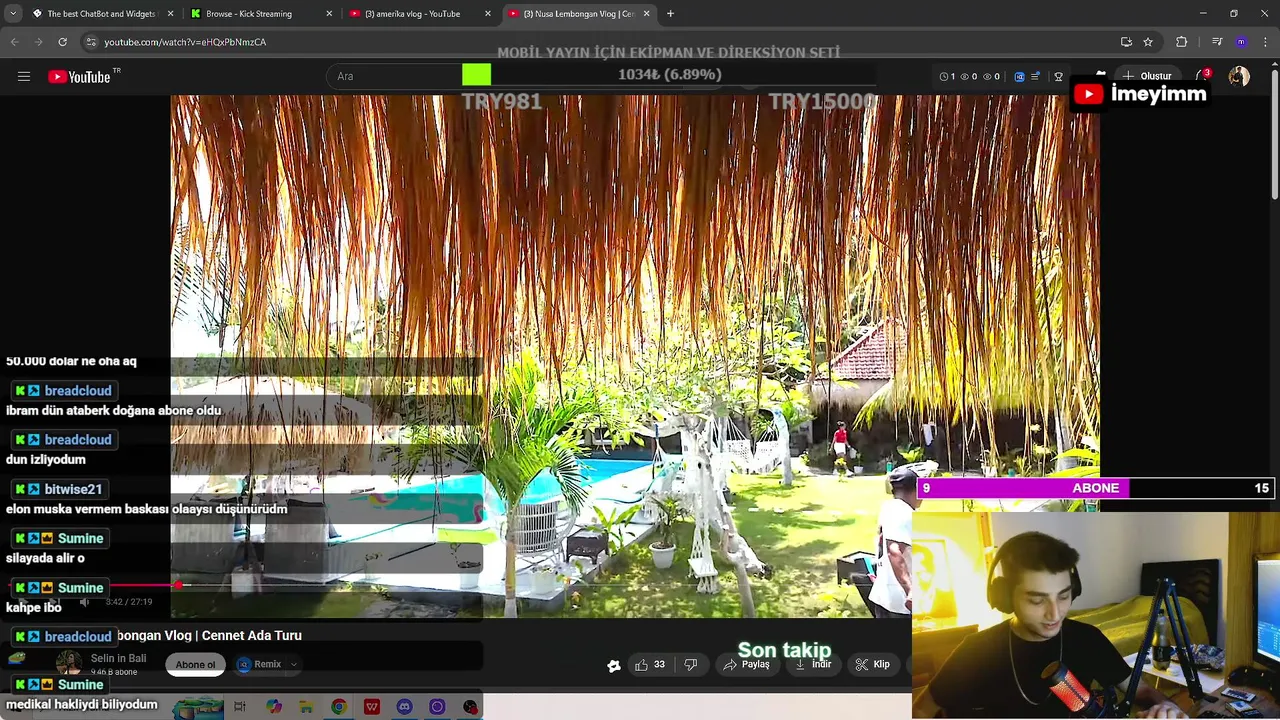Open the YouTube hamburger guide menu
Viewport: 1280px width, 720px height.
pyautogui.click(x=24, y=77)
